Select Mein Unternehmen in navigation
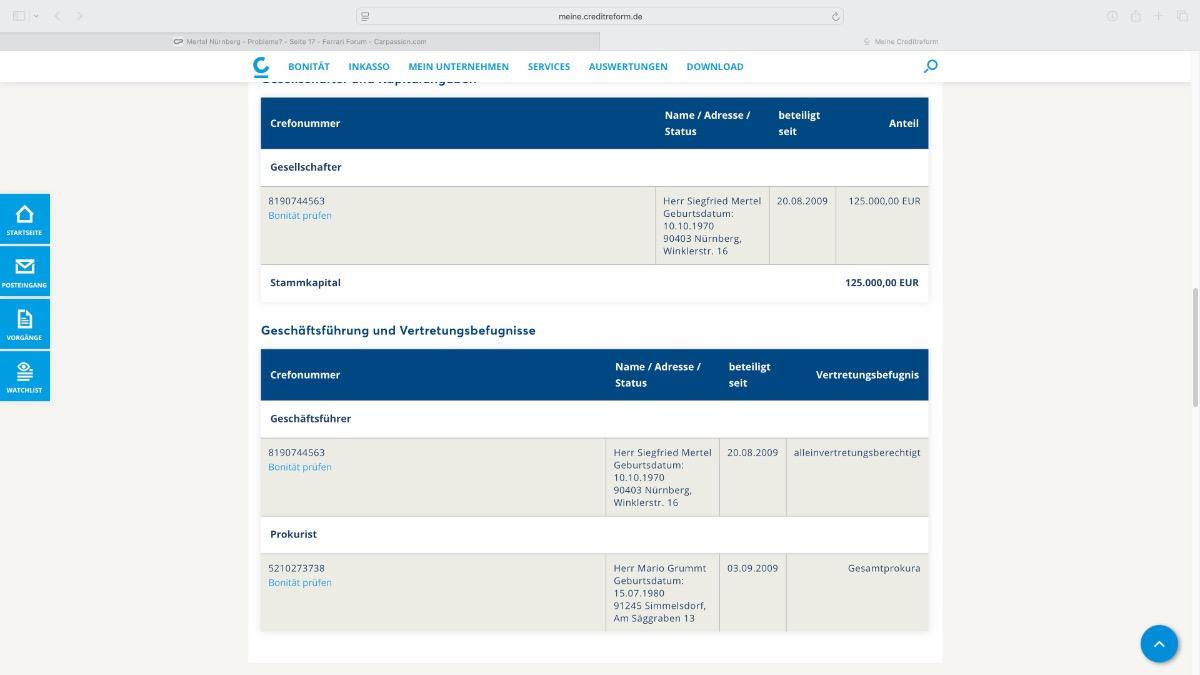The image size is (1200, 675). (458, 67)
